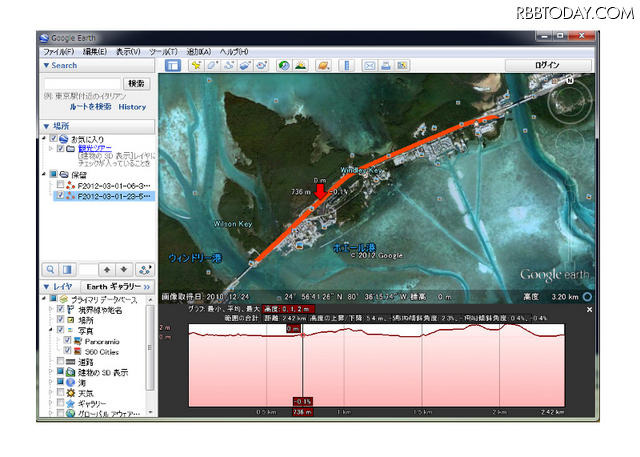
Task: Open the 追加(A) menu
Action: [x=199, y=52]
